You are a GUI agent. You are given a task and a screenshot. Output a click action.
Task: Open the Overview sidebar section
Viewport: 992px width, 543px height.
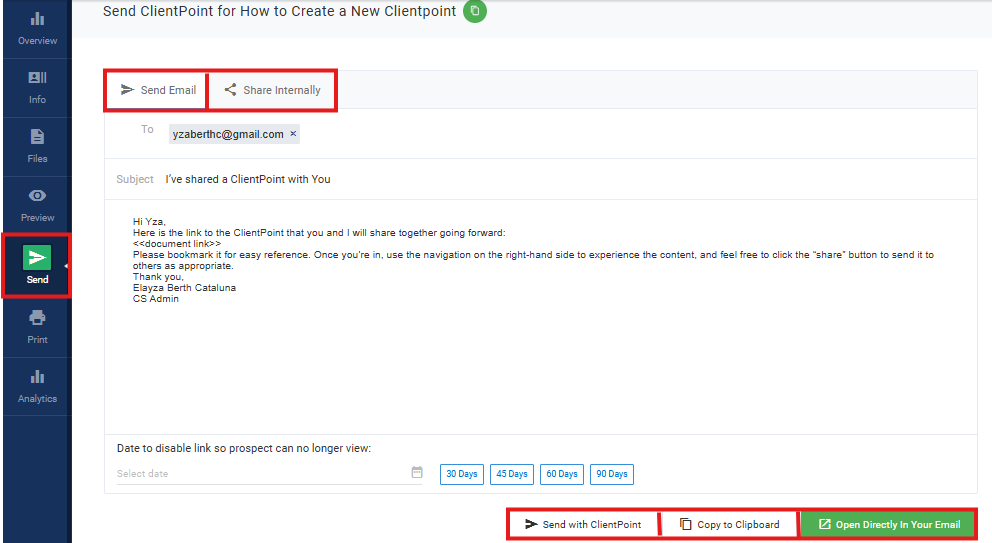37,29
